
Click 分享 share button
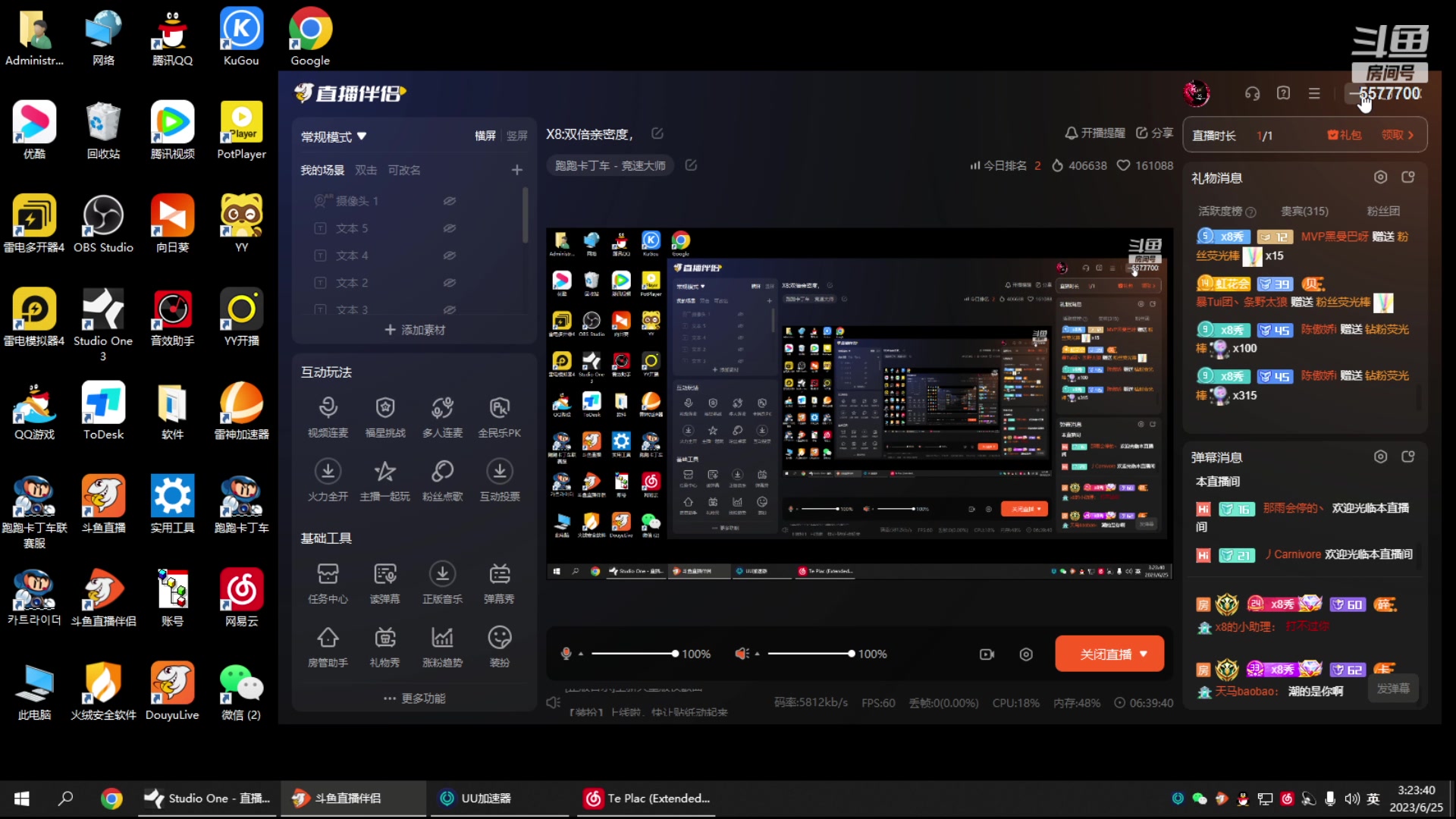pyautogui.click(x=1154, y=133)
